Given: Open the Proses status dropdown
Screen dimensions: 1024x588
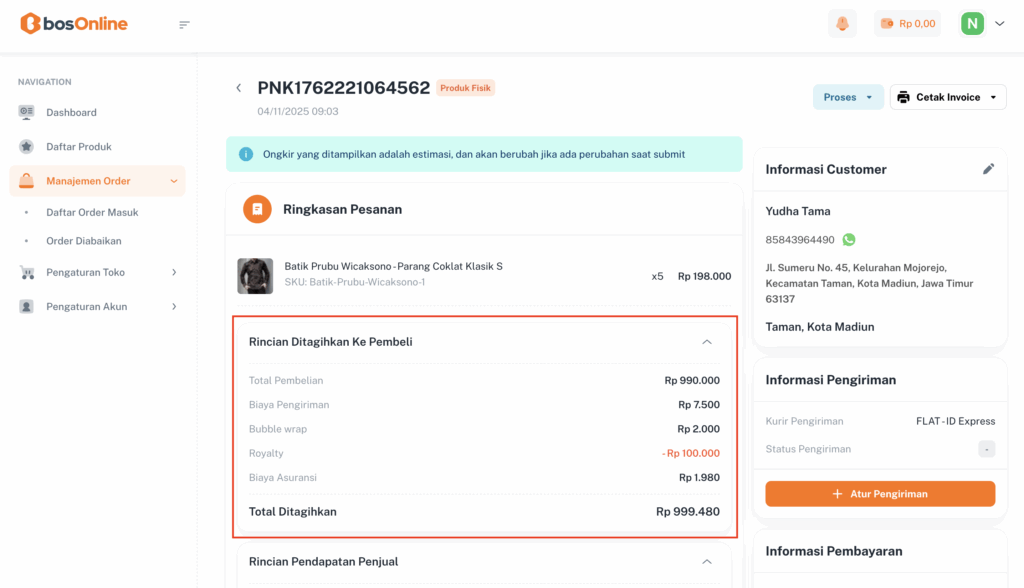Looking at the screenshot, I should coord(848,97).
